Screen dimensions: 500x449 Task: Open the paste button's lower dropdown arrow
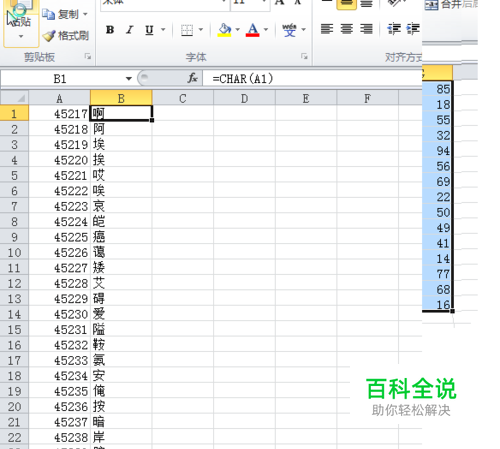click(21, 36)
